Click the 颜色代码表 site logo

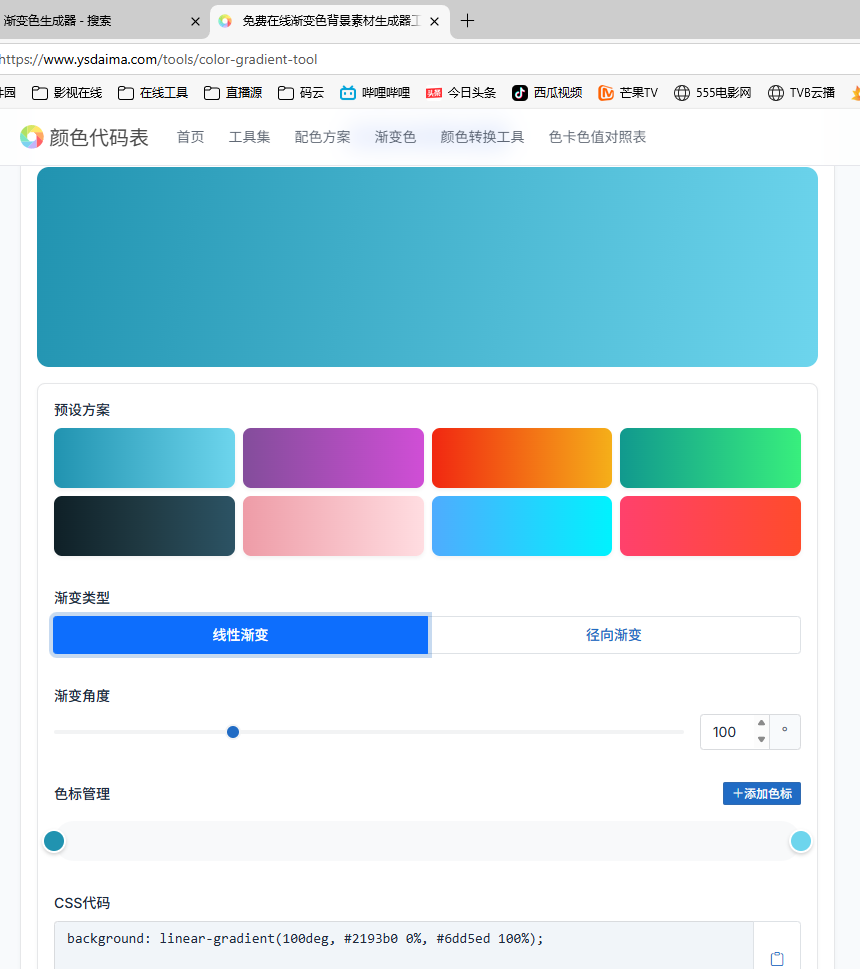[85, 137]
